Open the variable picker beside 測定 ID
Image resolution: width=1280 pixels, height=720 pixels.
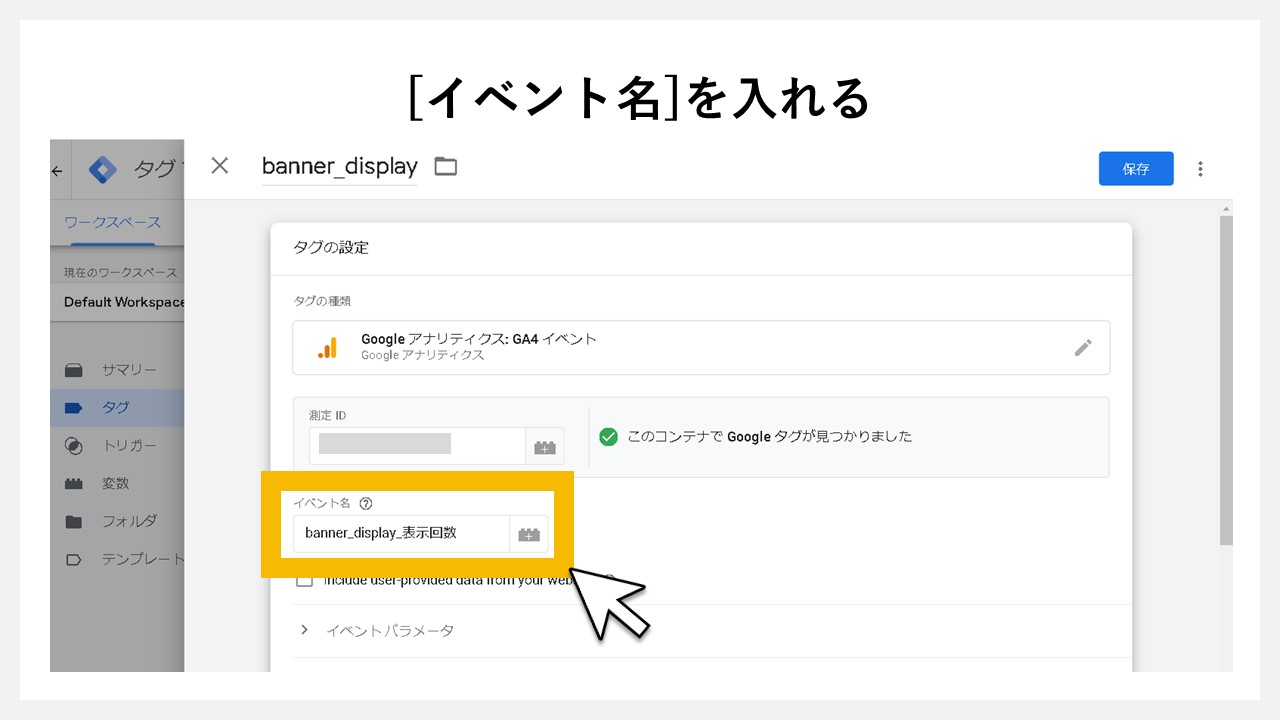click(544, 446)
